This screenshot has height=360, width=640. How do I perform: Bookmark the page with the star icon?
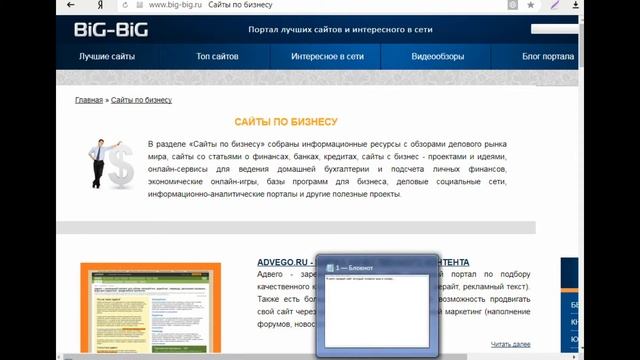click(531, 5)
